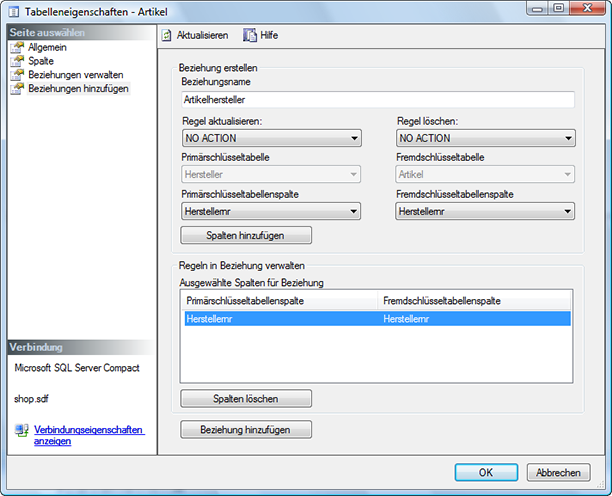The height and width of the screenshot is (496, 612).
Task: Click the window title bar table icon
Action: click(14, 12)
